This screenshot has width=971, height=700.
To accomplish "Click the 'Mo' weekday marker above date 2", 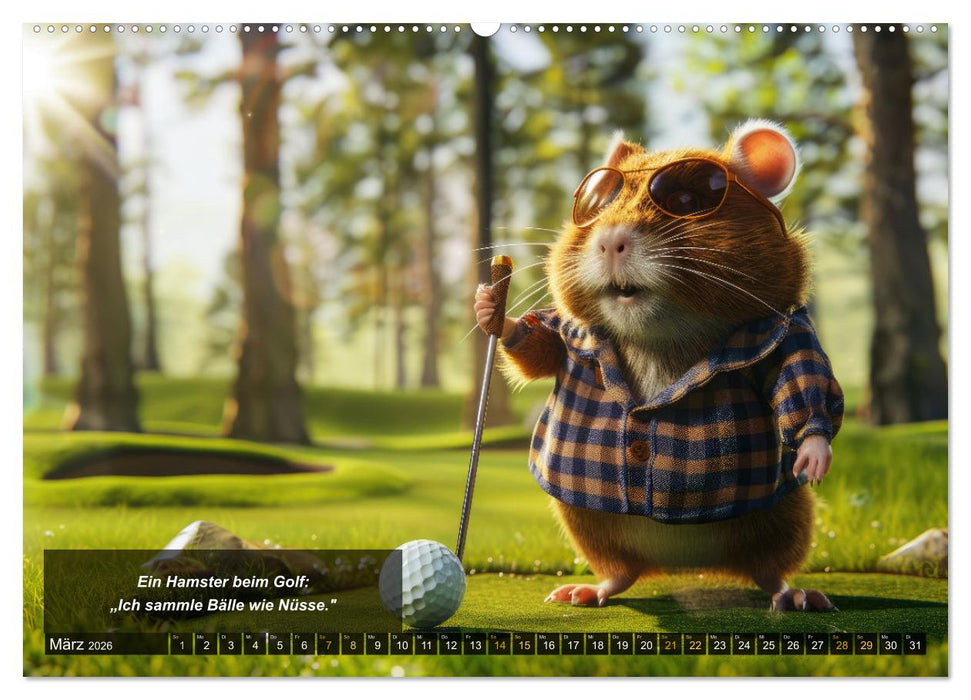I will (x=200, y=634).
